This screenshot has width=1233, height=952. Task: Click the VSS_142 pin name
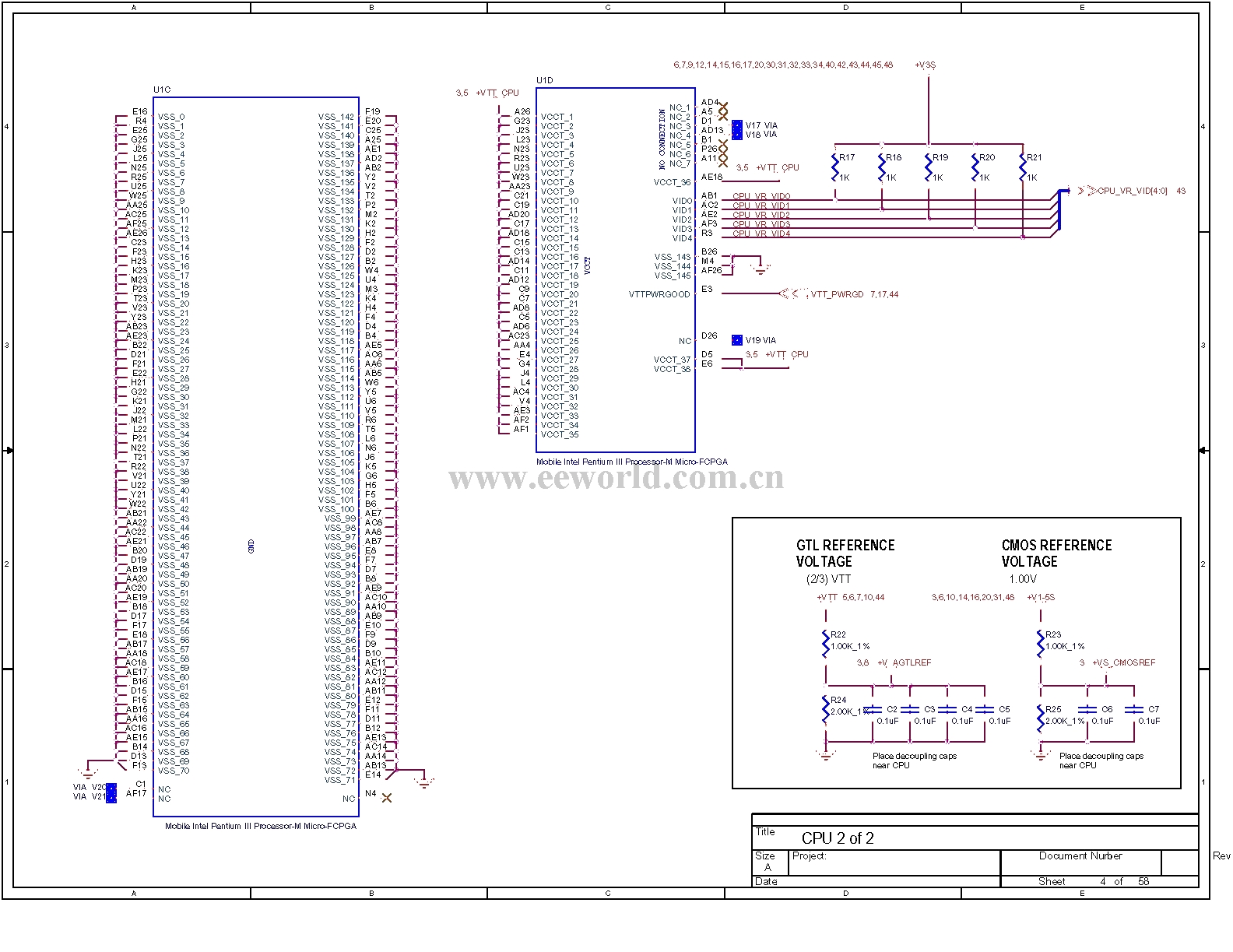pos(336,117)
